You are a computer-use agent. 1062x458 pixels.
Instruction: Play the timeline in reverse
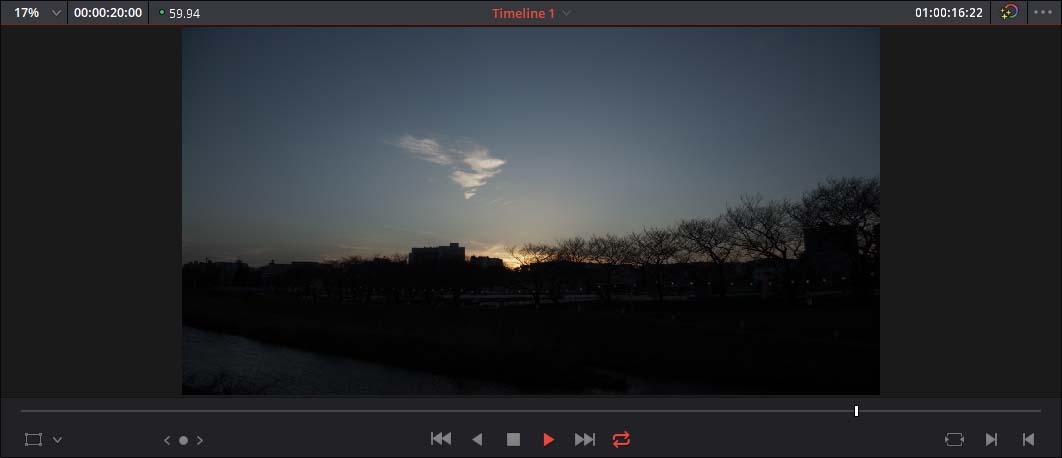coord(477,440)
